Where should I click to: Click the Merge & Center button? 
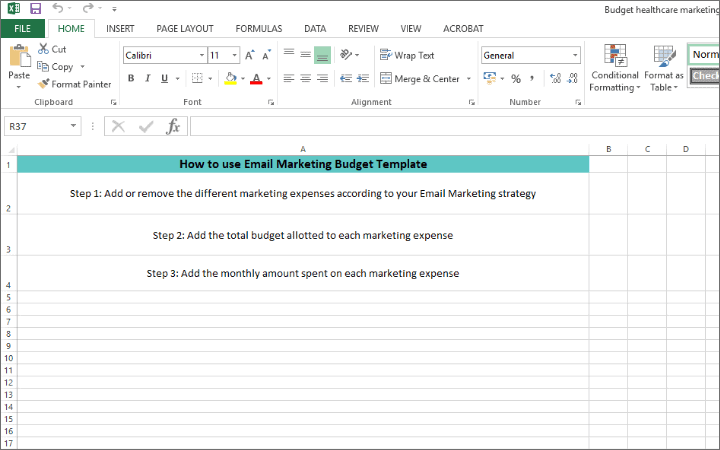point(419,78)
